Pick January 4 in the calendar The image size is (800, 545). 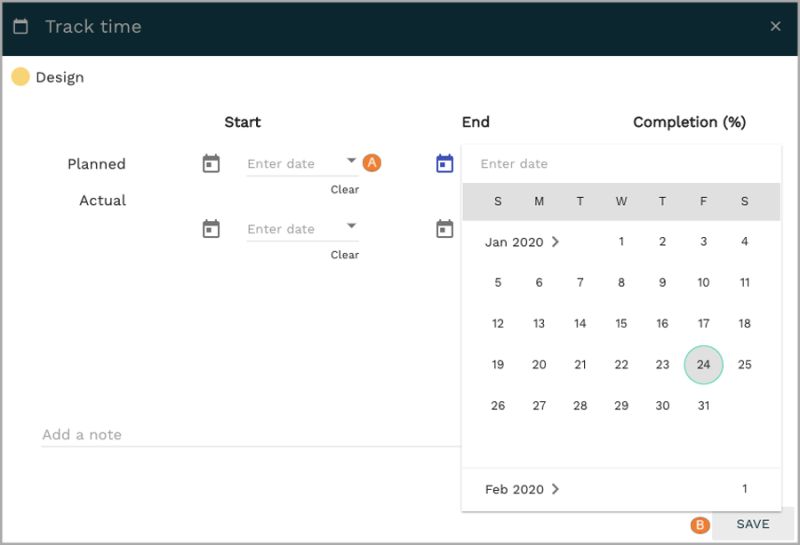[x=744, y=241]
